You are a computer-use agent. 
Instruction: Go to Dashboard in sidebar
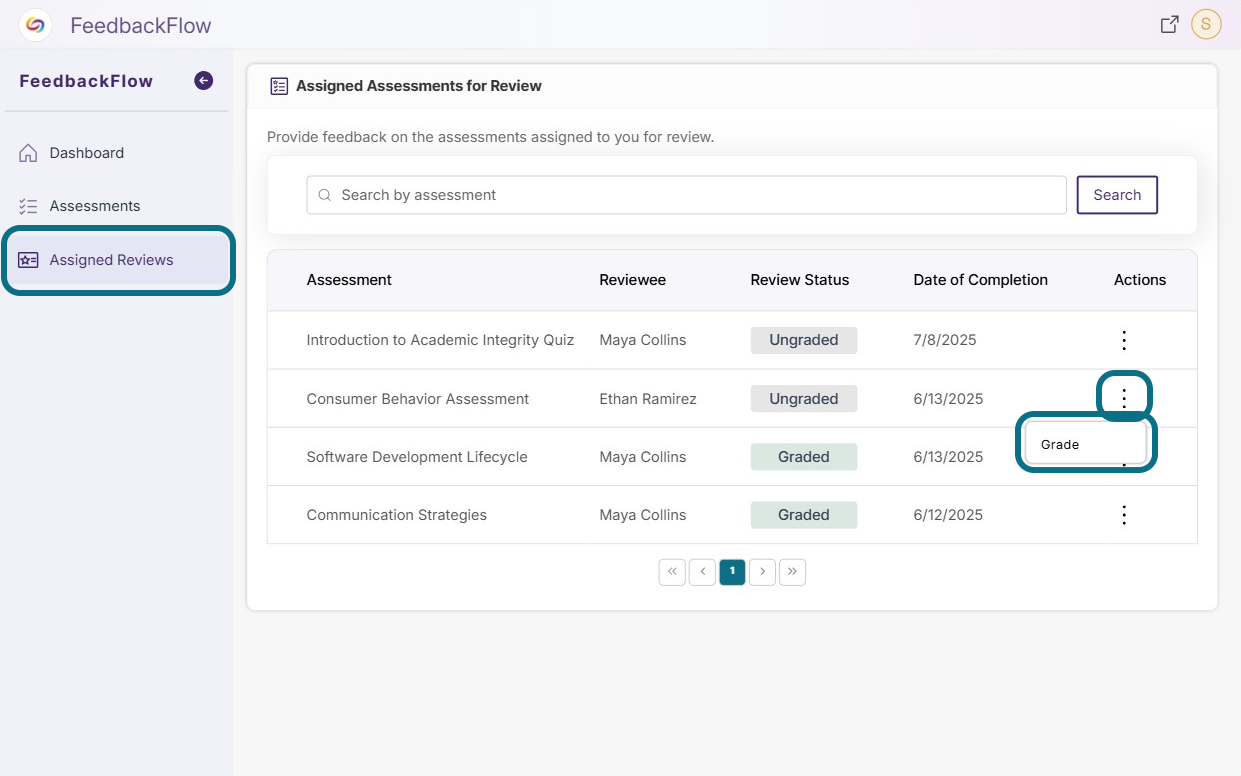click(x=87, y=153)
